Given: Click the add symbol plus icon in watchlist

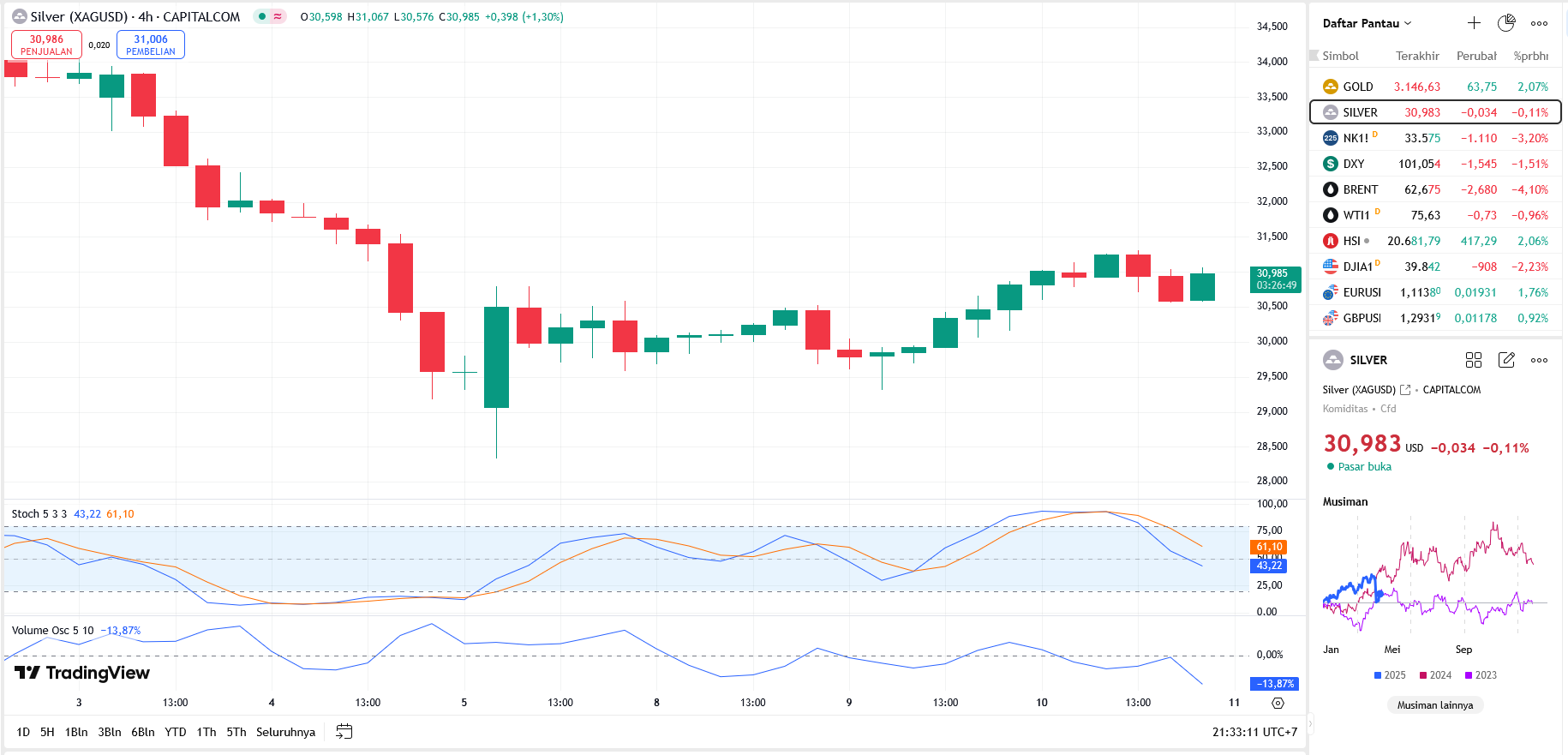Looking at the screenshot, I should (x=1474, y=23).
